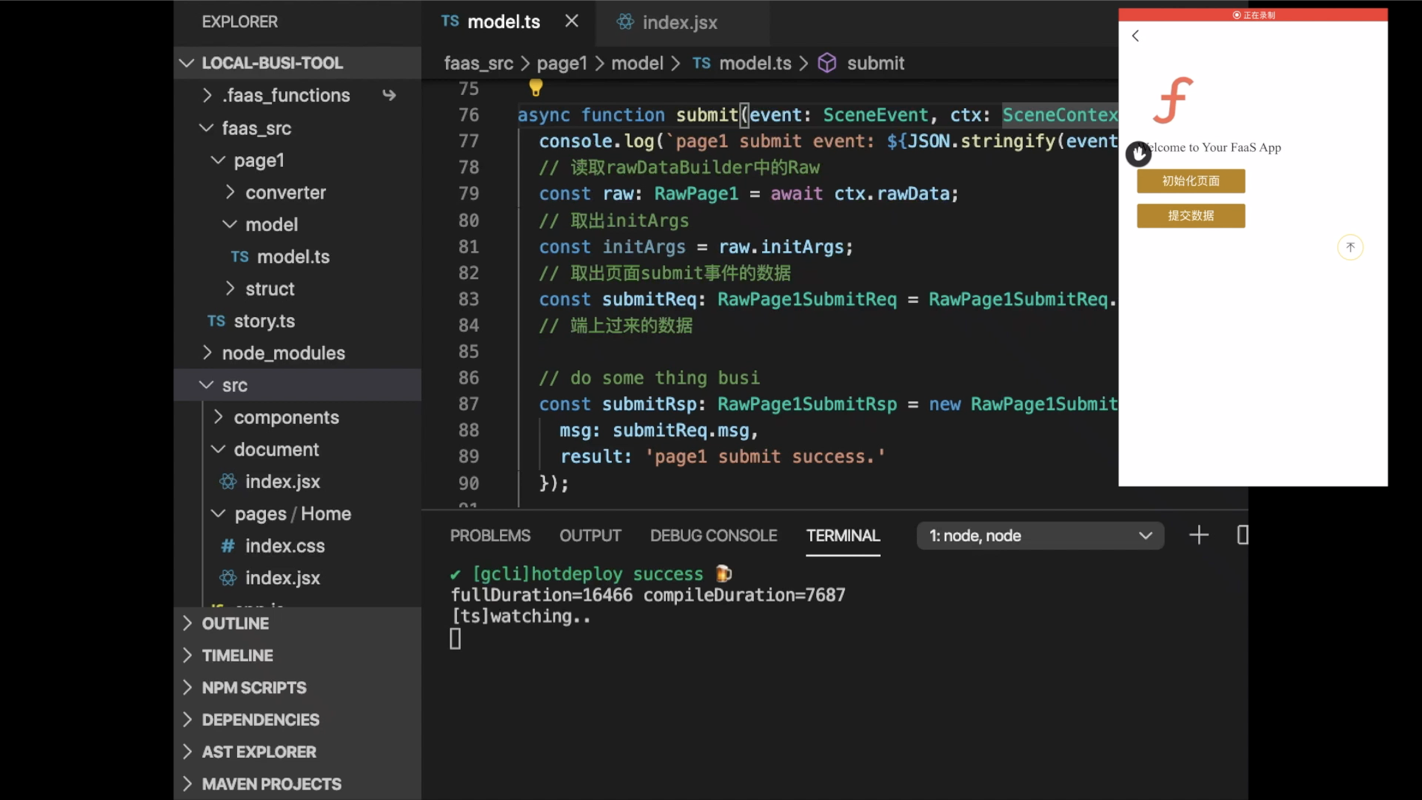Tap the 初始化页面 button in the preview
Viewport: 1422px width, 800px height.
pyautogui.click(x=1191, y=181)
